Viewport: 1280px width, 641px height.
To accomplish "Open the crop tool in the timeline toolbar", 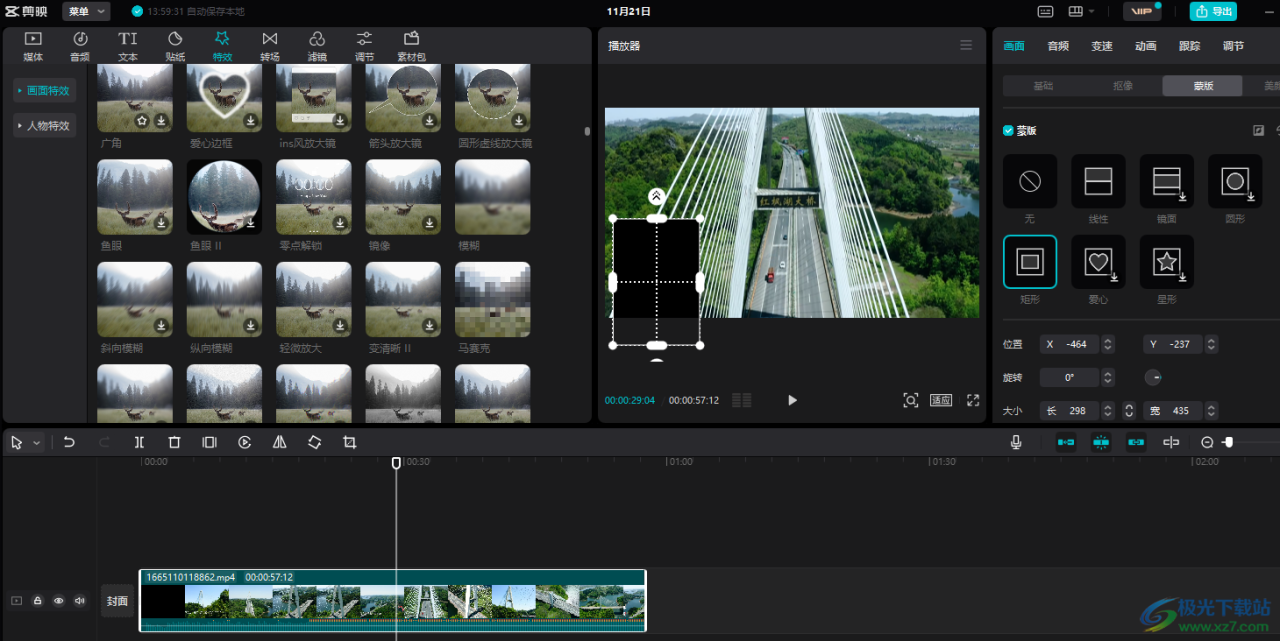I will (349, 442).
